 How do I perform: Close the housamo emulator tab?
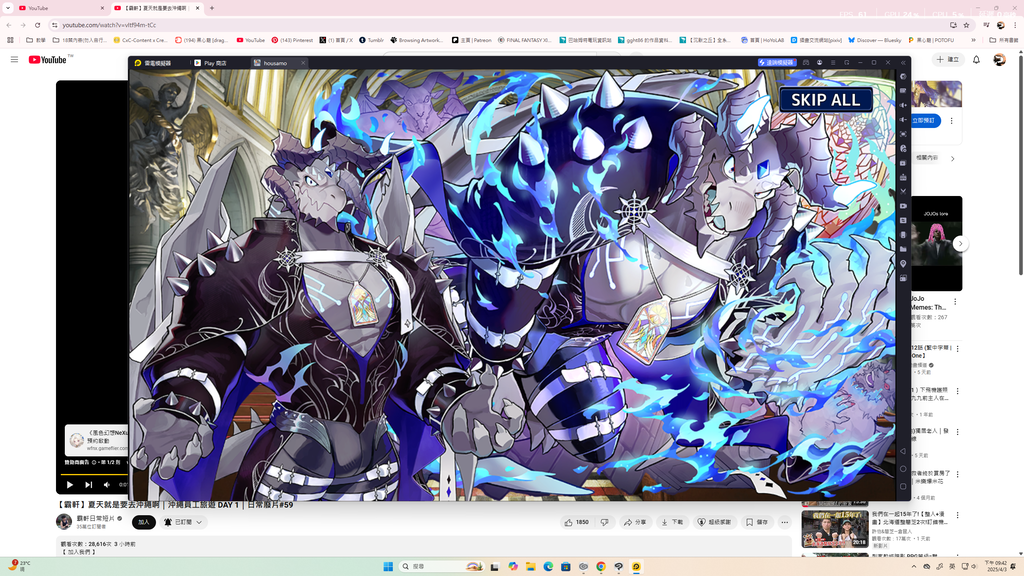click(303, 63)
